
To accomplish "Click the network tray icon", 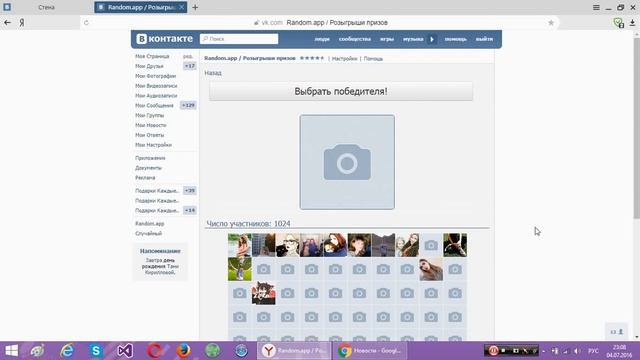I will coord(566,351).
